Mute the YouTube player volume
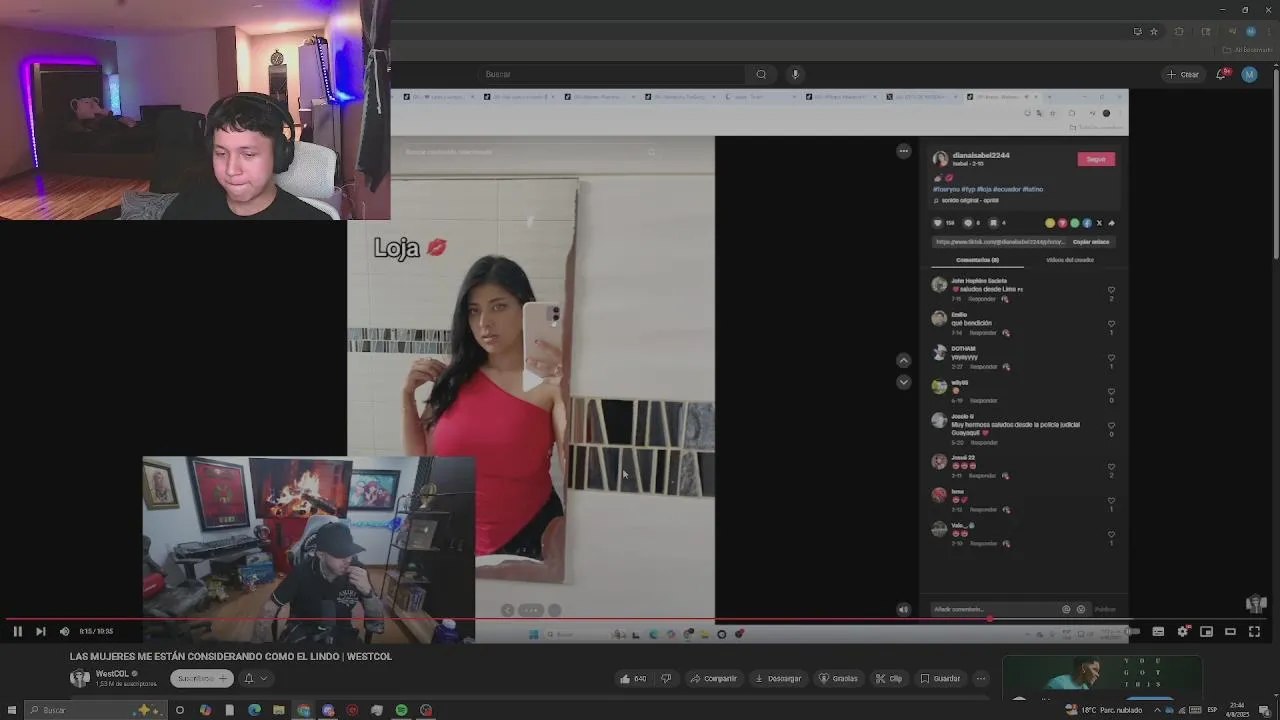 [64, 631]
